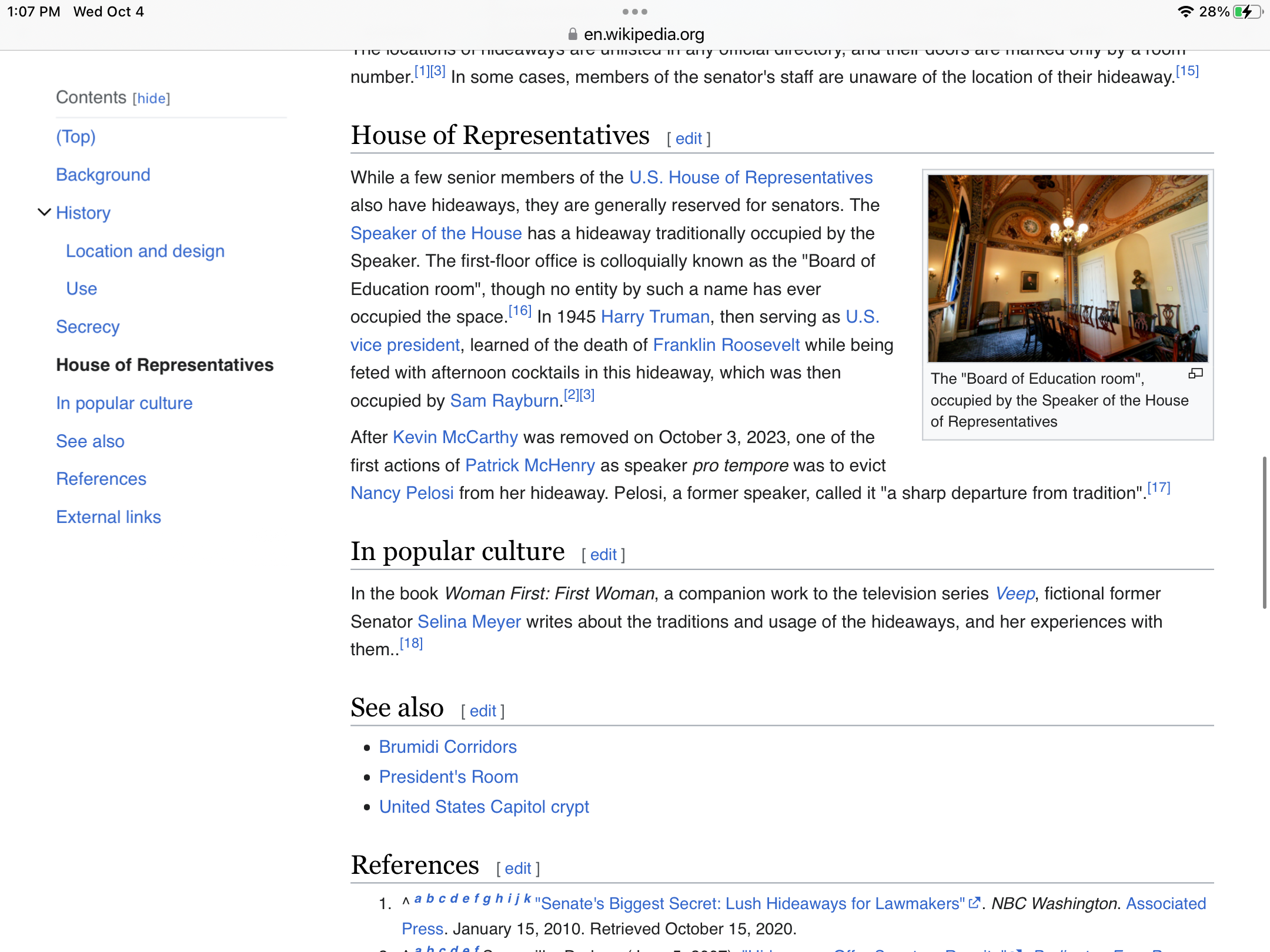Edit the House of Representatives section
1270x952 pixels.
[689, 139]
